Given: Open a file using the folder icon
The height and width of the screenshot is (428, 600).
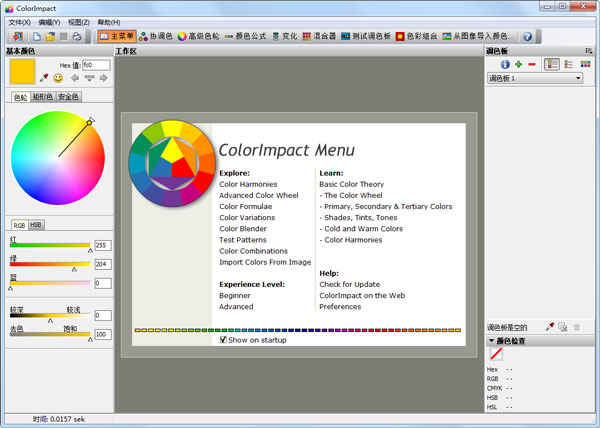Looking at the screenshot, I should [50, 36].
